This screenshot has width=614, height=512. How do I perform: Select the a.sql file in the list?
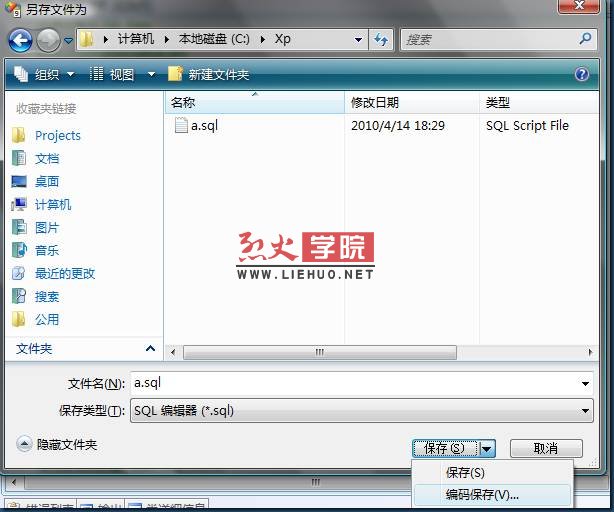coord(204,126)
